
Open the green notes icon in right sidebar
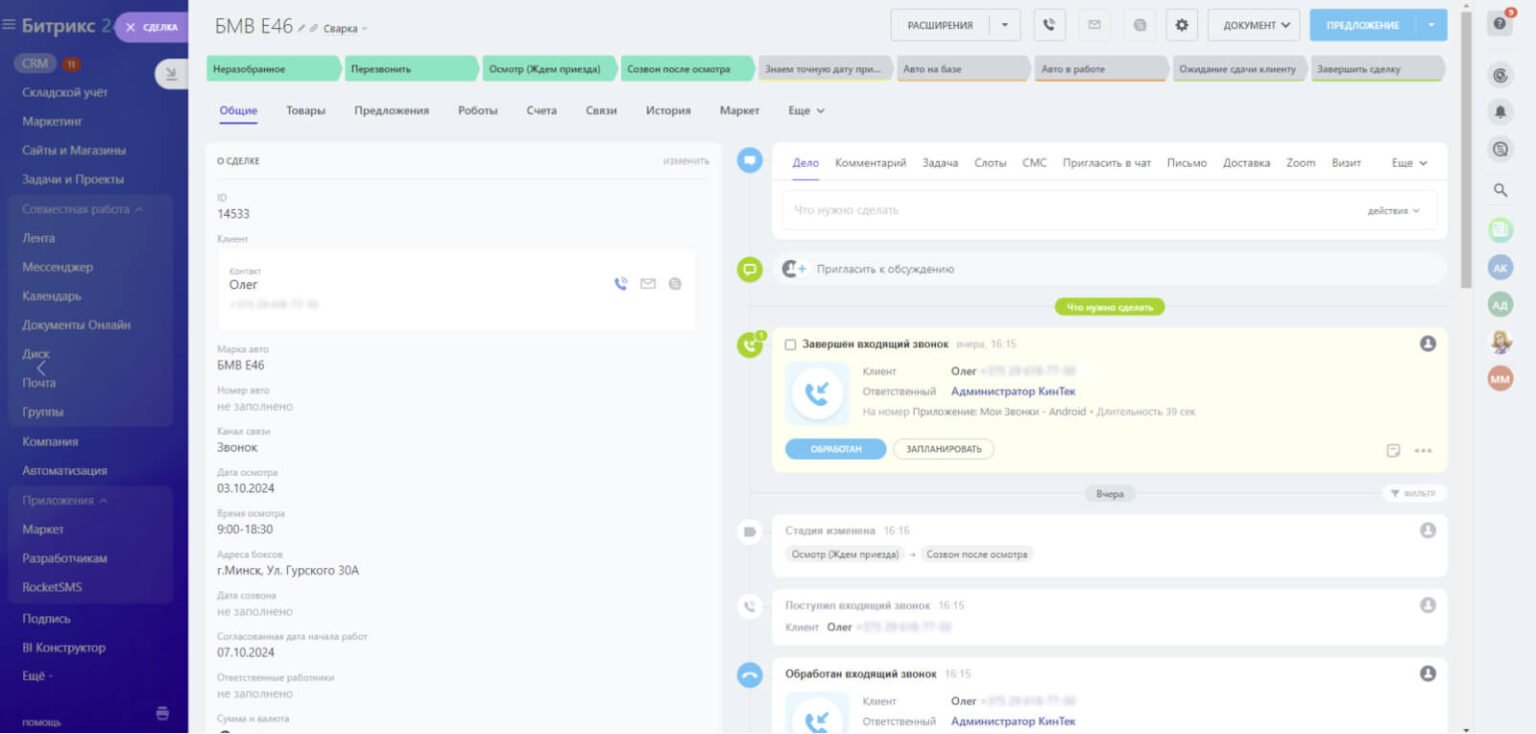pos(1500,230)
